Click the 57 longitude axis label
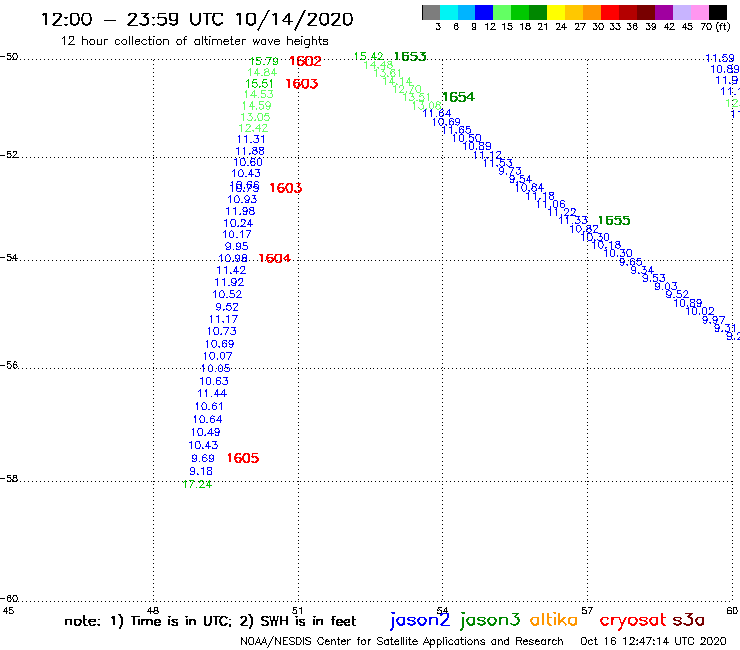The width and height of the screenshot is (740, 650). [587, 610]
